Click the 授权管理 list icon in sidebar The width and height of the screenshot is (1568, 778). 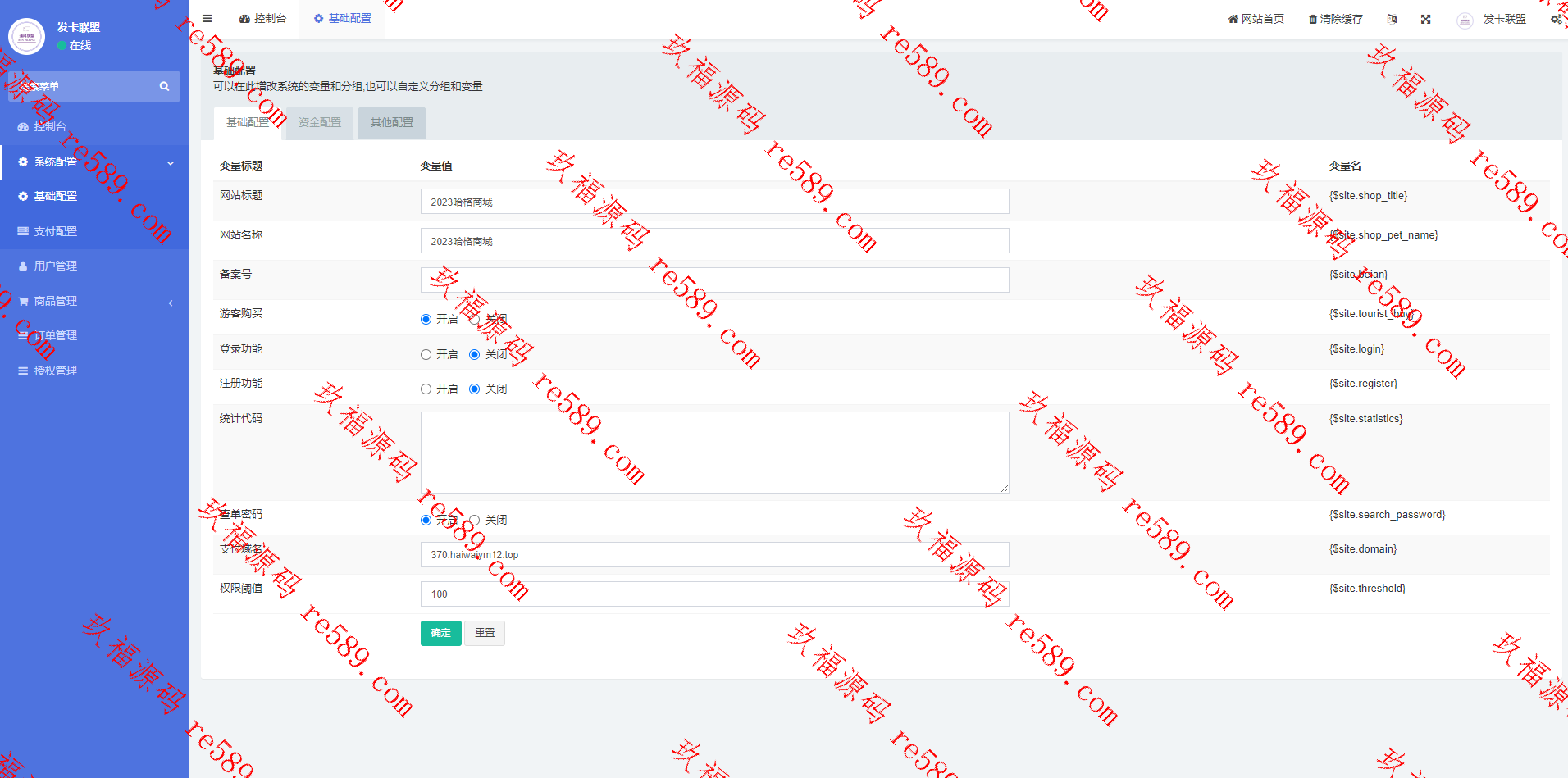coord(23,371)
